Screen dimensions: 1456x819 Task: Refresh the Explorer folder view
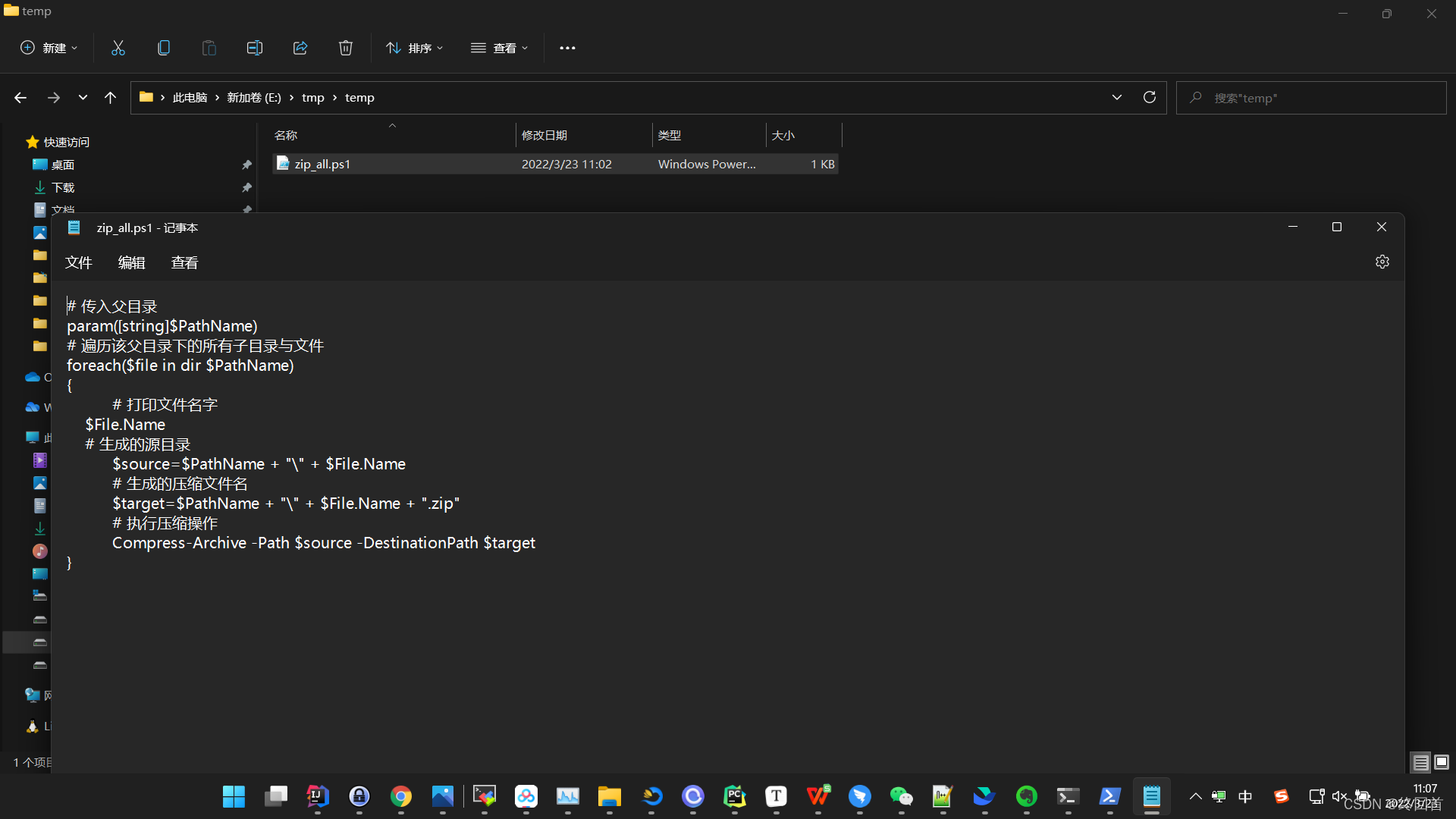tap(1150, 98)
